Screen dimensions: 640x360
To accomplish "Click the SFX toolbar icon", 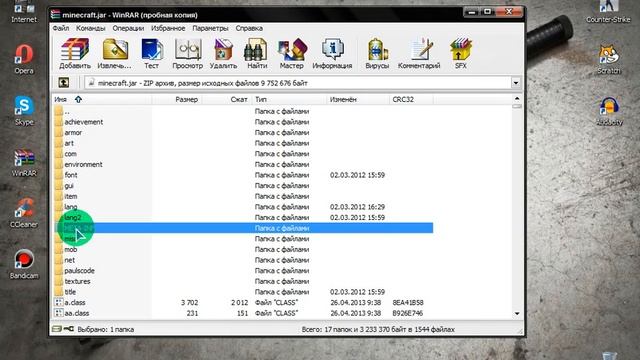I will coord(461,53).
